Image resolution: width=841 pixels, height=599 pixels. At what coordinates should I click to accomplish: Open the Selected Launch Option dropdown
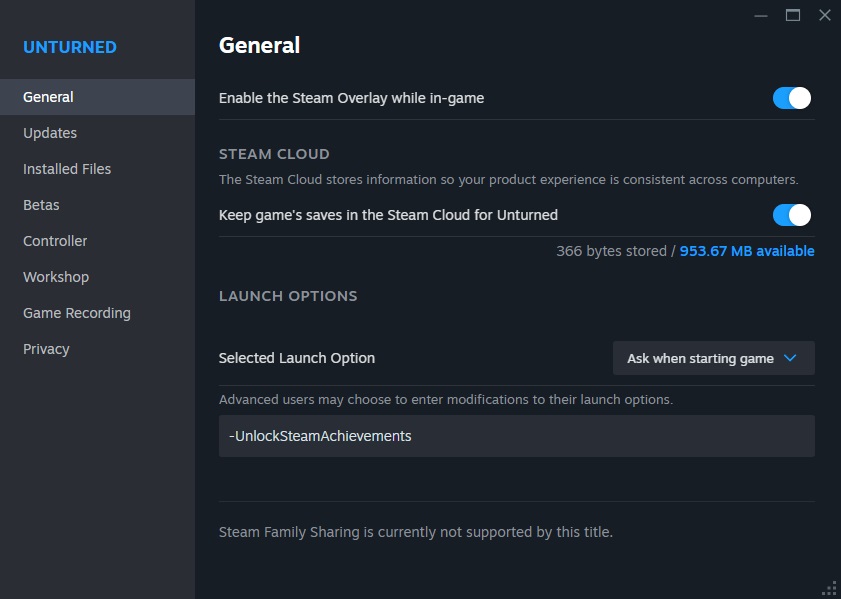(713, 358)
